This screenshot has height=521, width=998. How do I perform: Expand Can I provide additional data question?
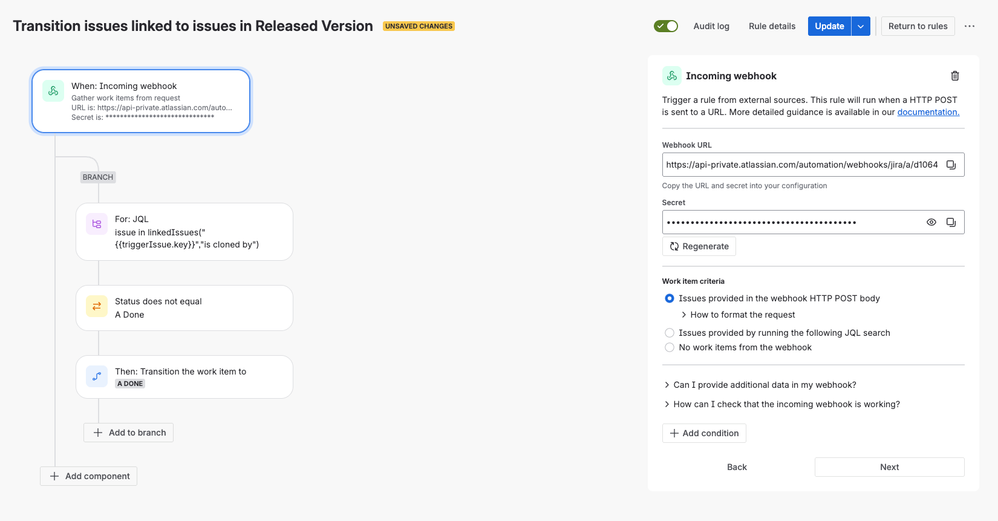coord(760,385)
